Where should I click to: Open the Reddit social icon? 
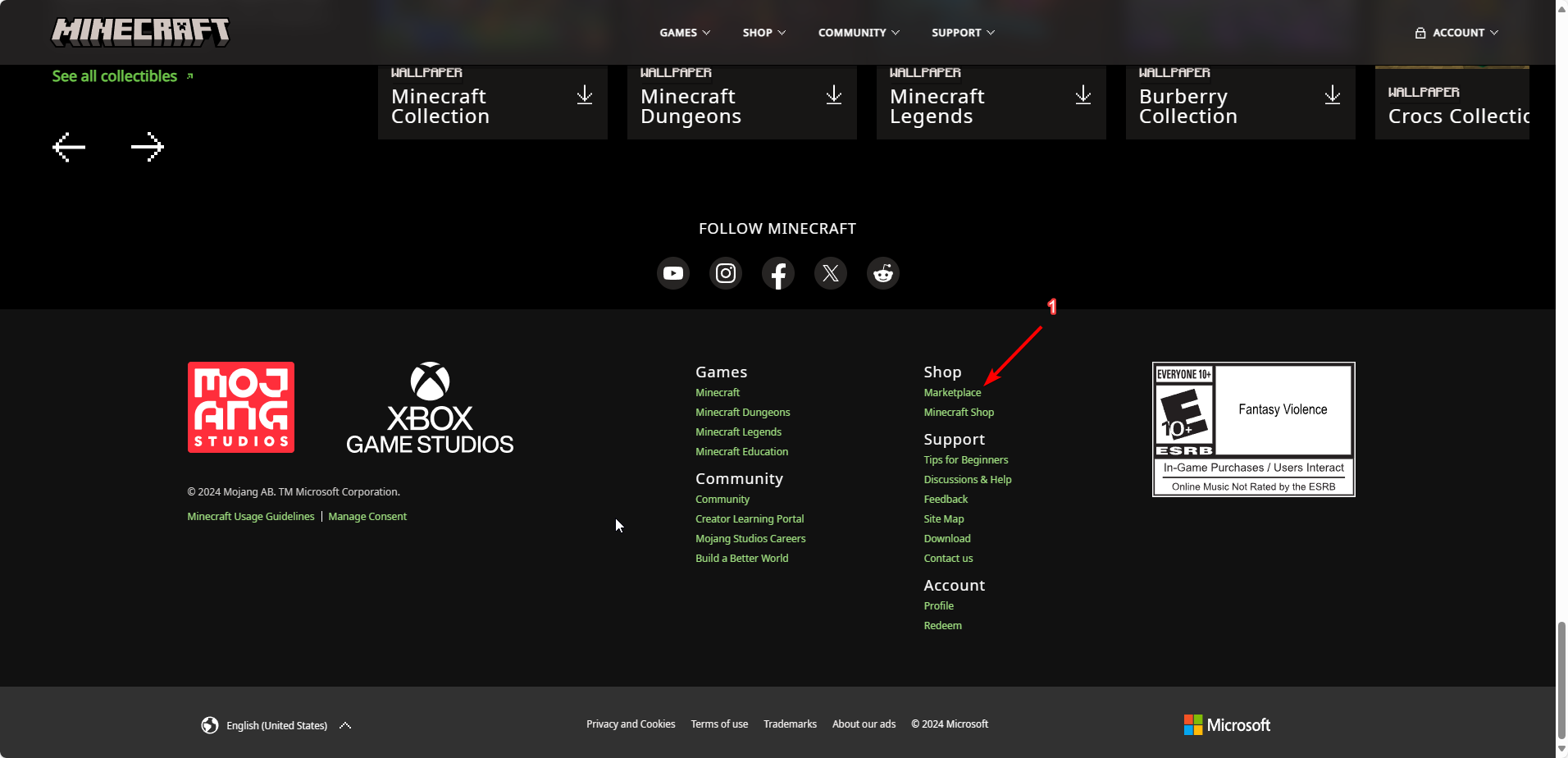coord(882,273)
